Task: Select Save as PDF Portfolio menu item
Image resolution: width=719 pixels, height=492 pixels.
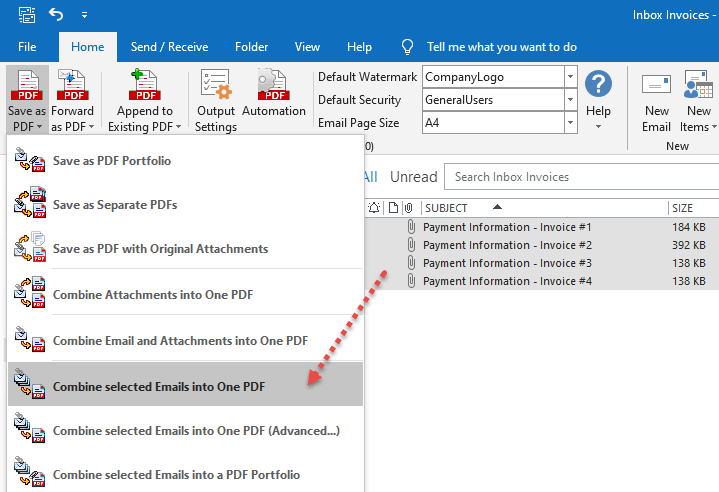Action: click(x=112, y=161)
